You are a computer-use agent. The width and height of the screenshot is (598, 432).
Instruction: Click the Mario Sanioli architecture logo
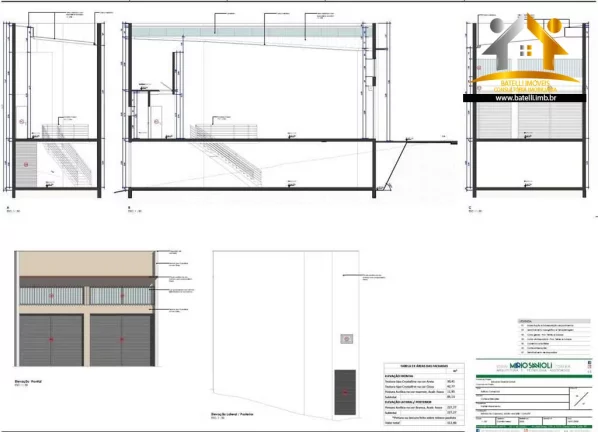pyautogui.click(x=534, y=366)
